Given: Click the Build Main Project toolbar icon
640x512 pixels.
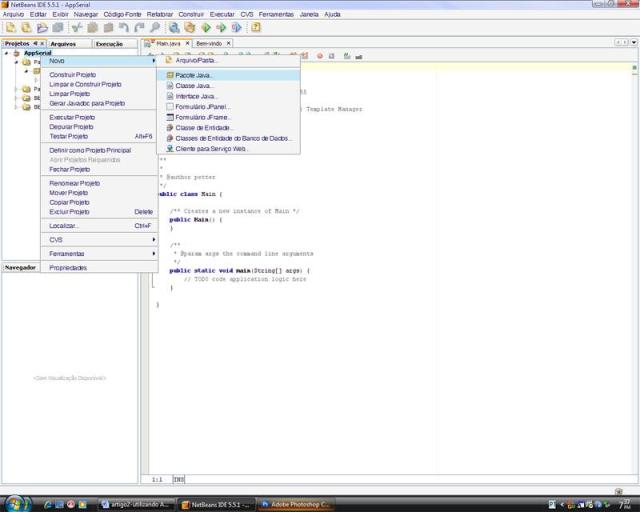Looking at the screenshot, I should point(174,28).
